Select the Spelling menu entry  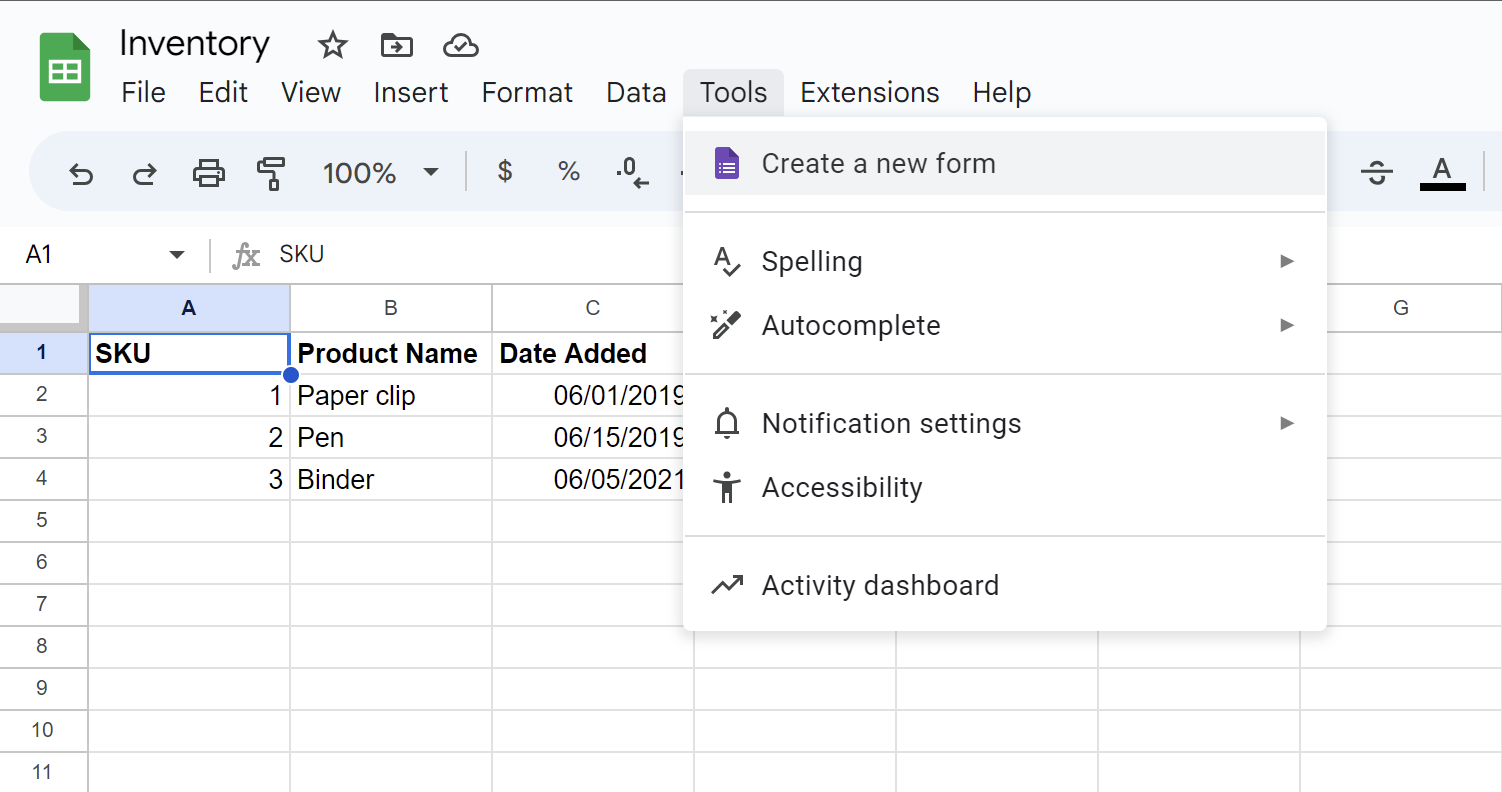pyautogui.click(x=1005, y=262)
